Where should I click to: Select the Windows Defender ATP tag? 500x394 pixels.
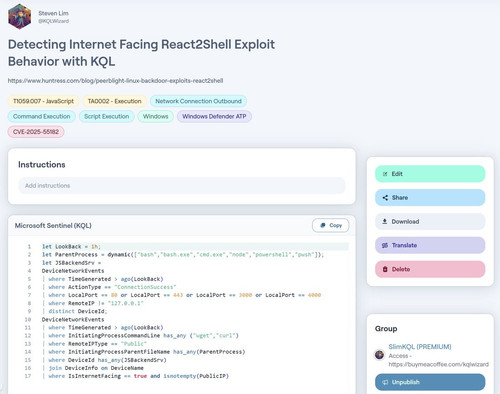point(214,116)
